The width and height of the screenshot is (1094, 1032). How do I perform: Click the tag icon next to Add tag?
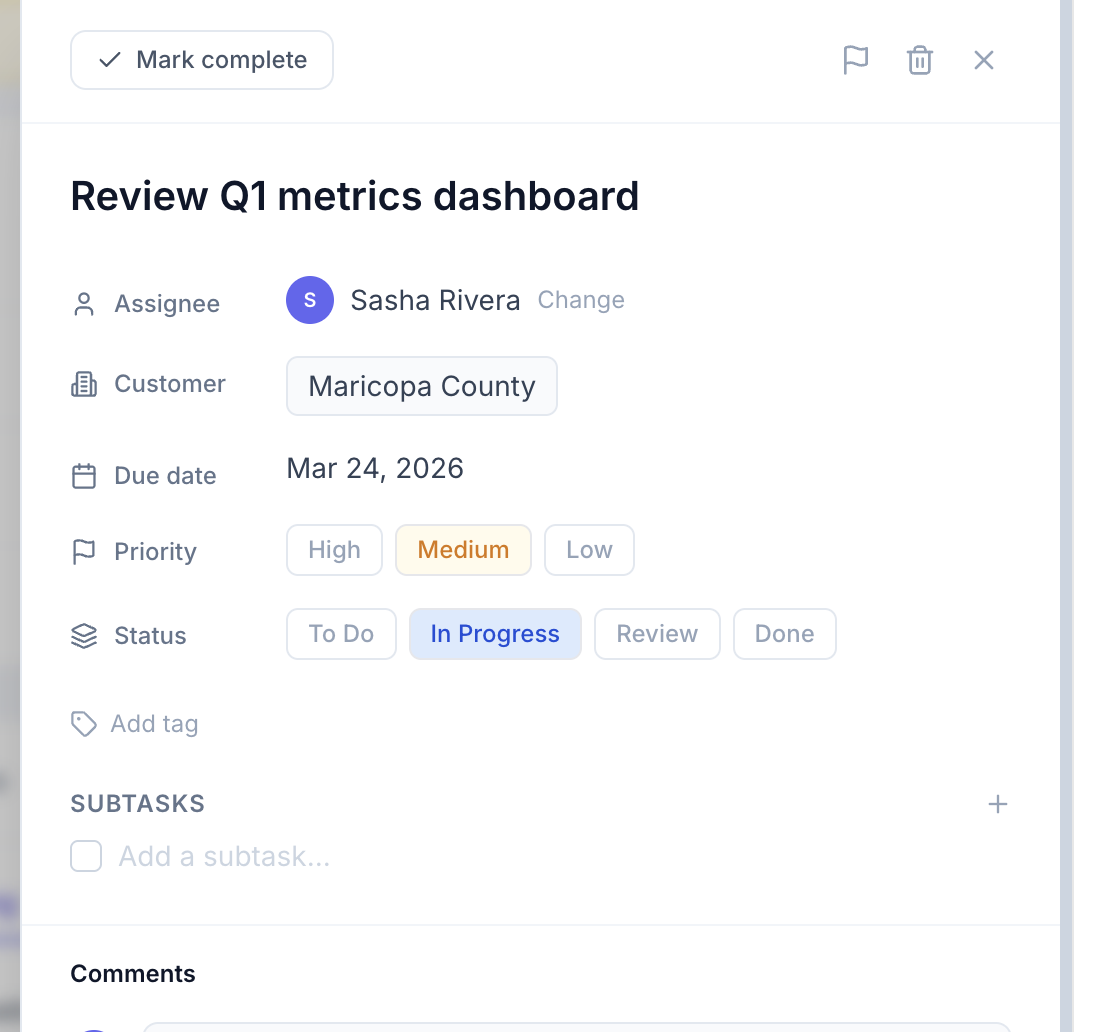(x=84, y=724)
